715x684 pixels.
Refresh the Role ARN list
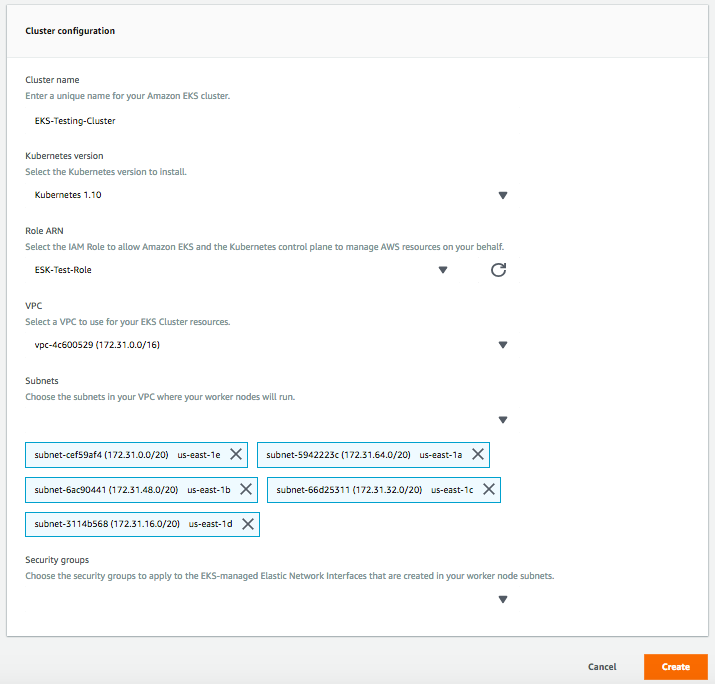(x=498, y=270)
